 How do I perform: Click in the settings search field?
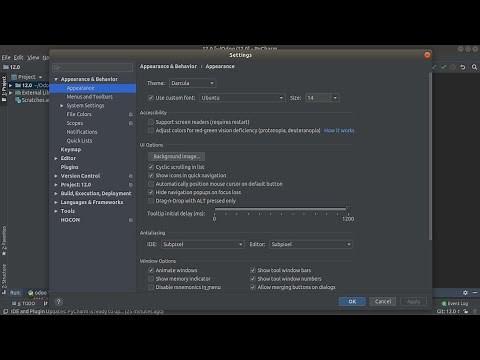92,67
